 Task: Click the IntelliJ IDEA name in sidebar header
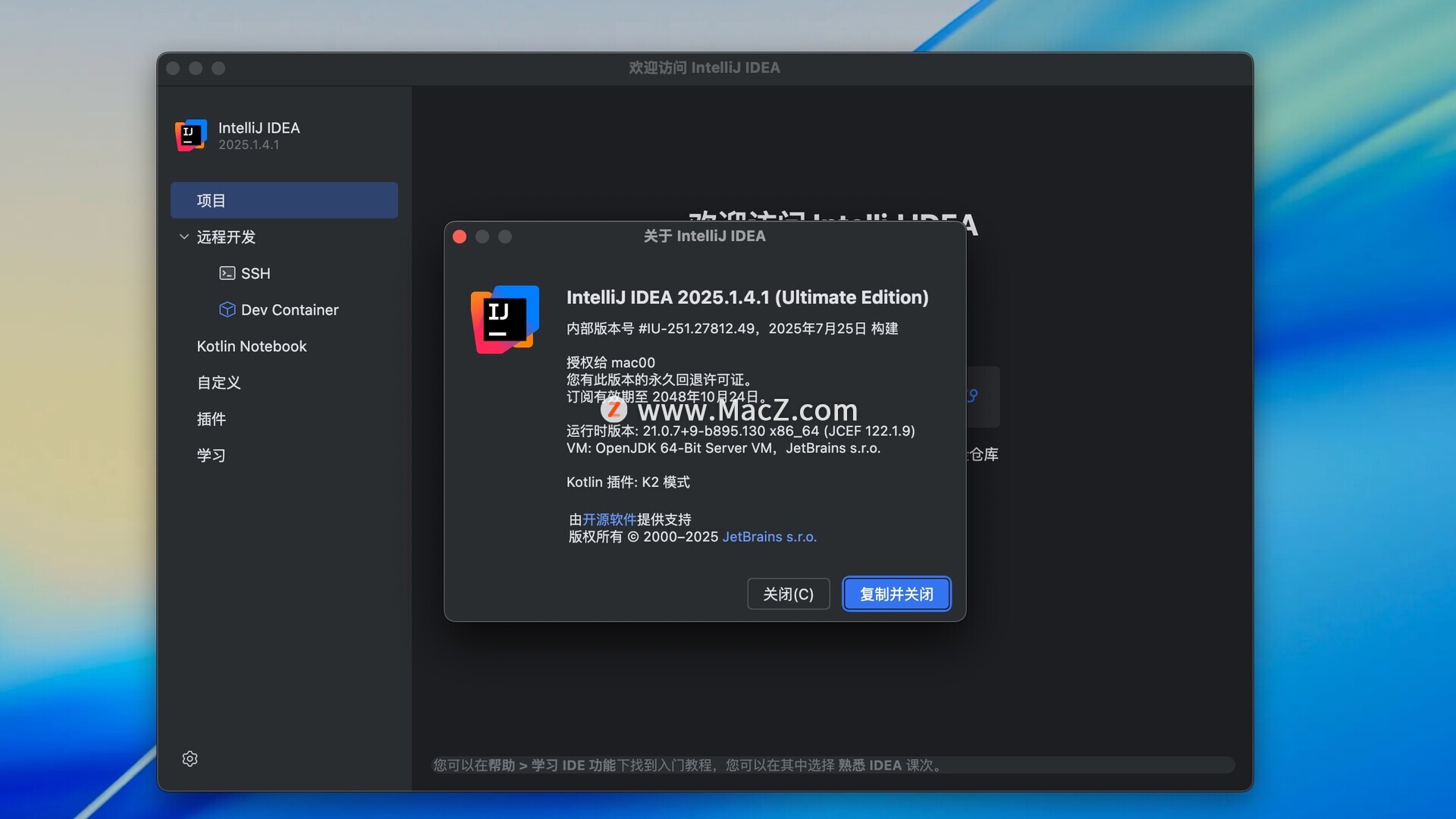click(259, 128)
